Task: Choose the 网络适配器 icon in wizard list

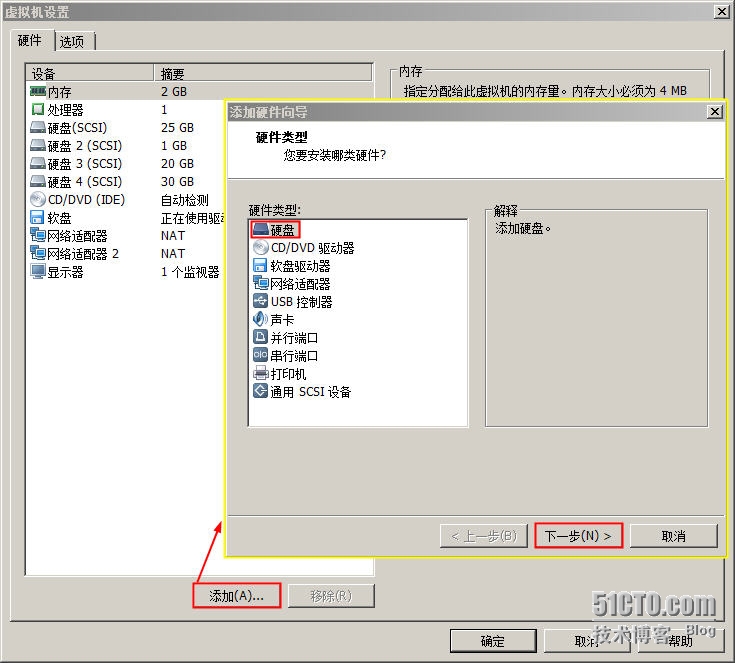Action: [261, 283]
